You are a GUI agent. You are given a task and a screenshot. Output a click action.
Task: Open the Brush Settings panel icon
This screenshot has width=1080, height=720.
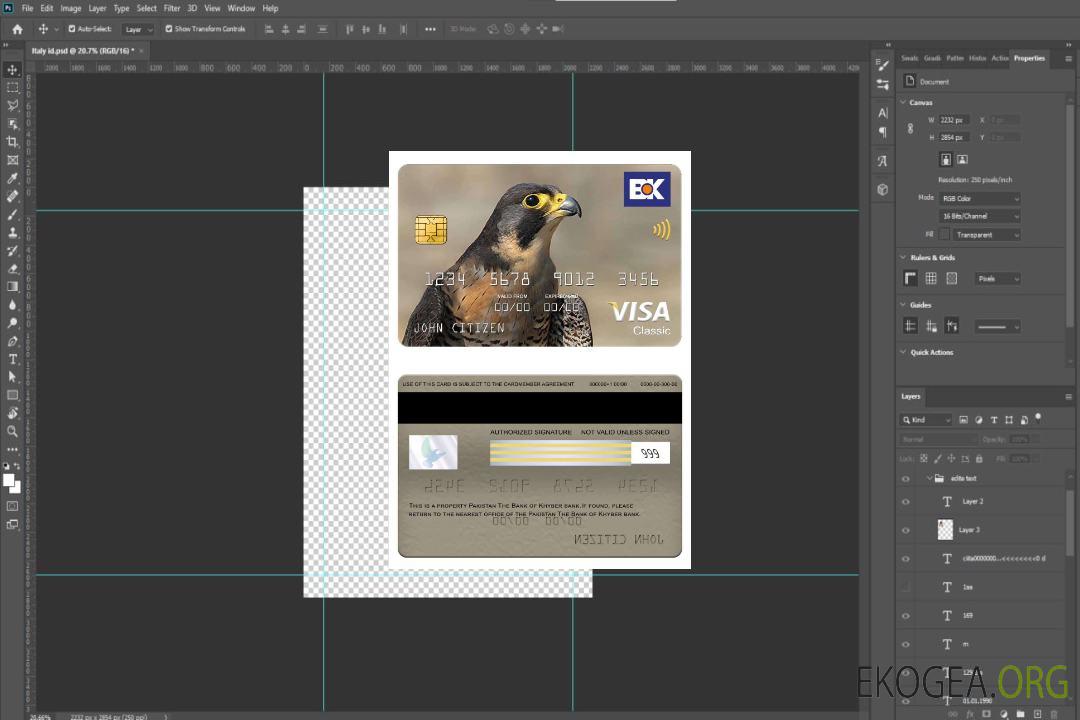tap(883, 65)
